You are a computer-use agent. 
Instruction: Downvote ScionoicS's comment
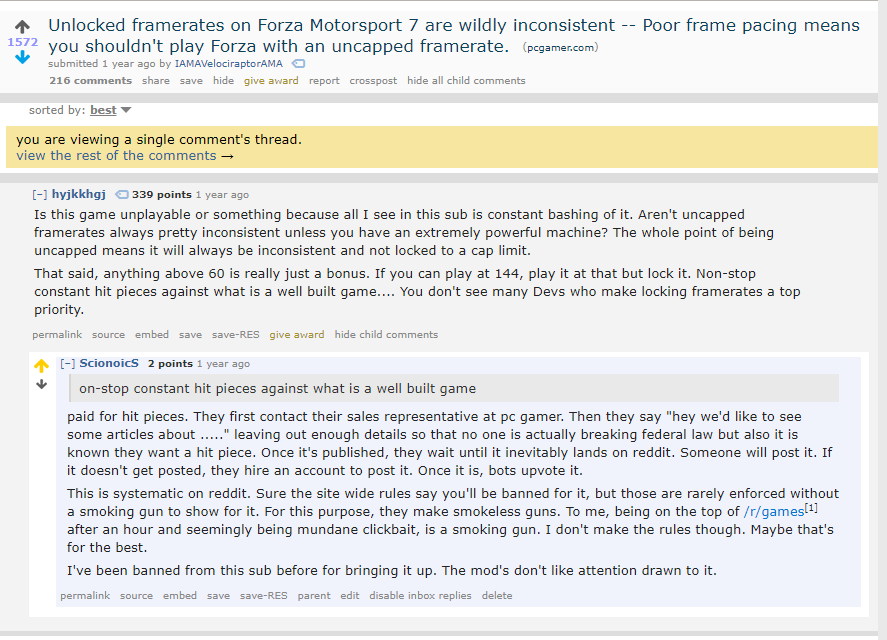tap(41, 384)
